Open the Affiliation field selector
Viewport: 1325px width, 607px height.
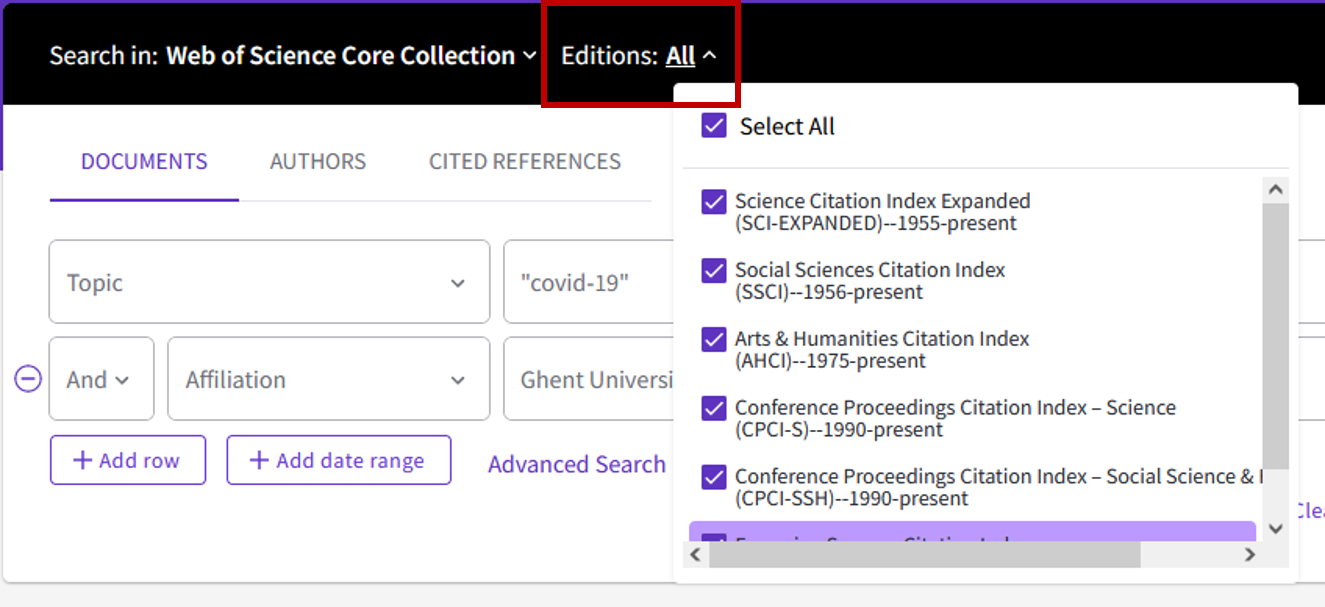[x=328, y=379]
